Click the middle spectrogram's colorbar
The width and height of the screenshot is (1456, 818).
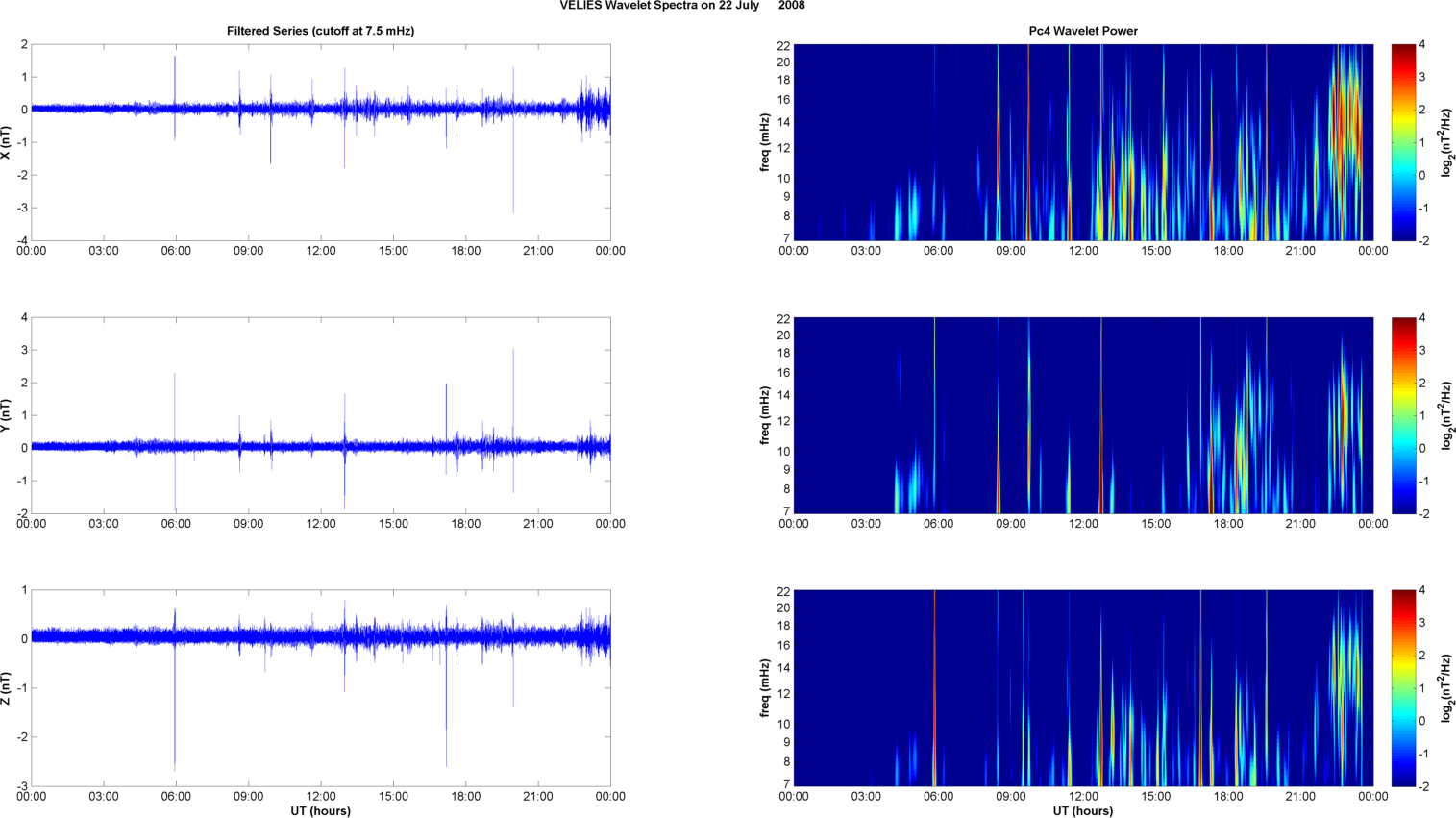[x=1403, y=415]
